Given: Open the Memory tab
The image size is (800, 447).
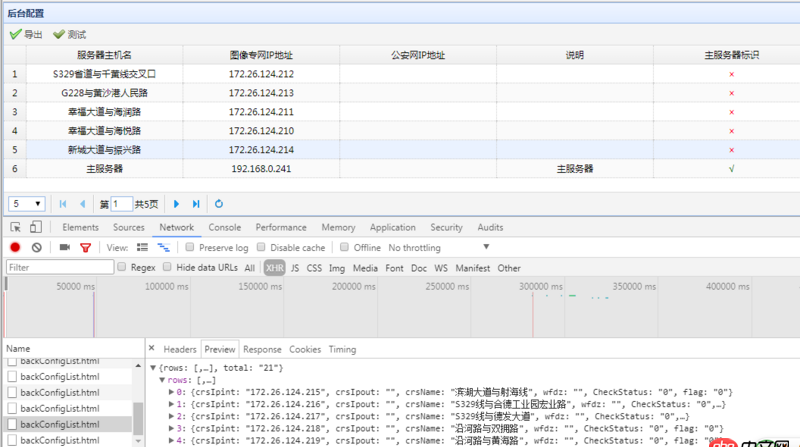Looking at the screenshot, I should (338, 227).
